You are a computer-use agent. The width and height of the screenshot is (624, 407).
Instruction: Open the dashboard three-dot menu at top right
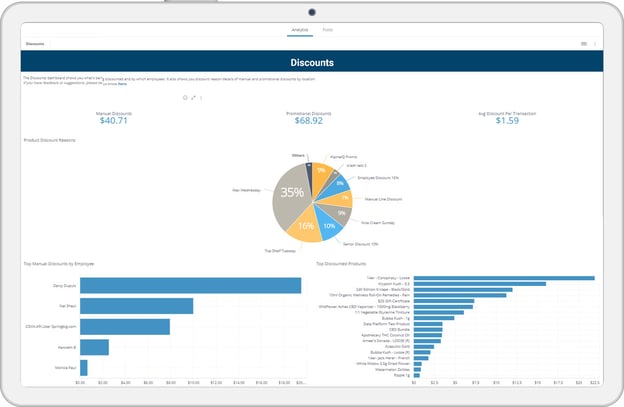point(595,44)
